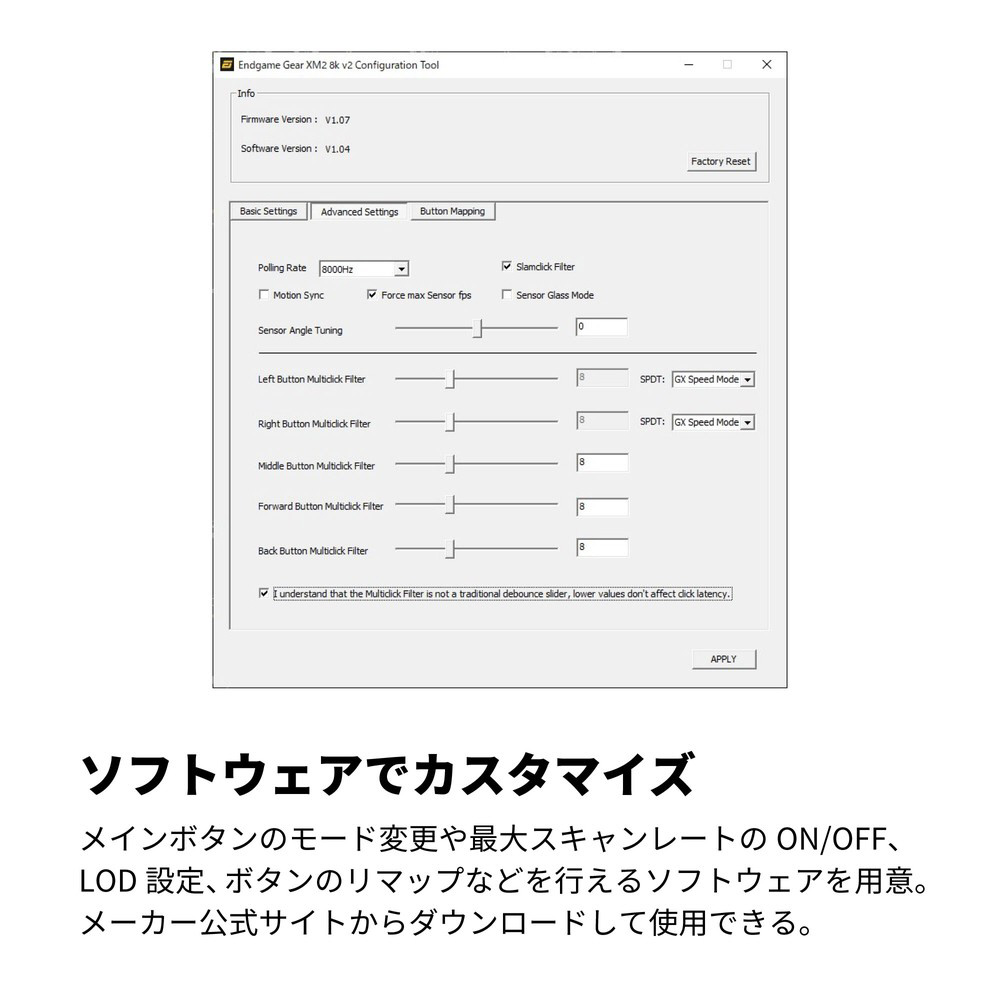This screenshot has height=1000, width=1000.
Task: Disable the Slamclick Filter checkbox
Action: pos(507,267)
